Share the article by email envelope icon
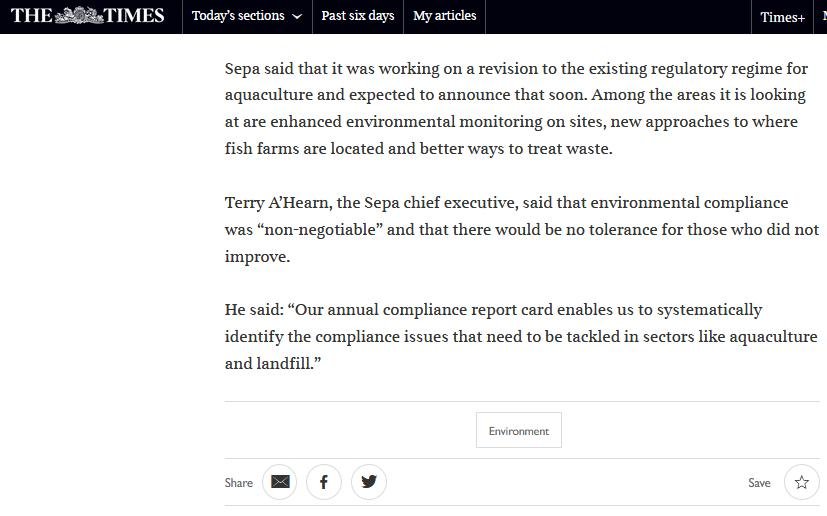 [x=280, y=482]
